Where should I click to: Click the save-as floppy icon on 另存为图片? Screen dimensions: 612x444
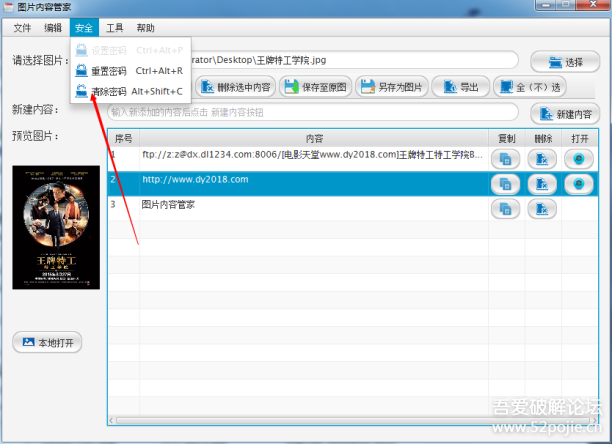click(367, 87)
